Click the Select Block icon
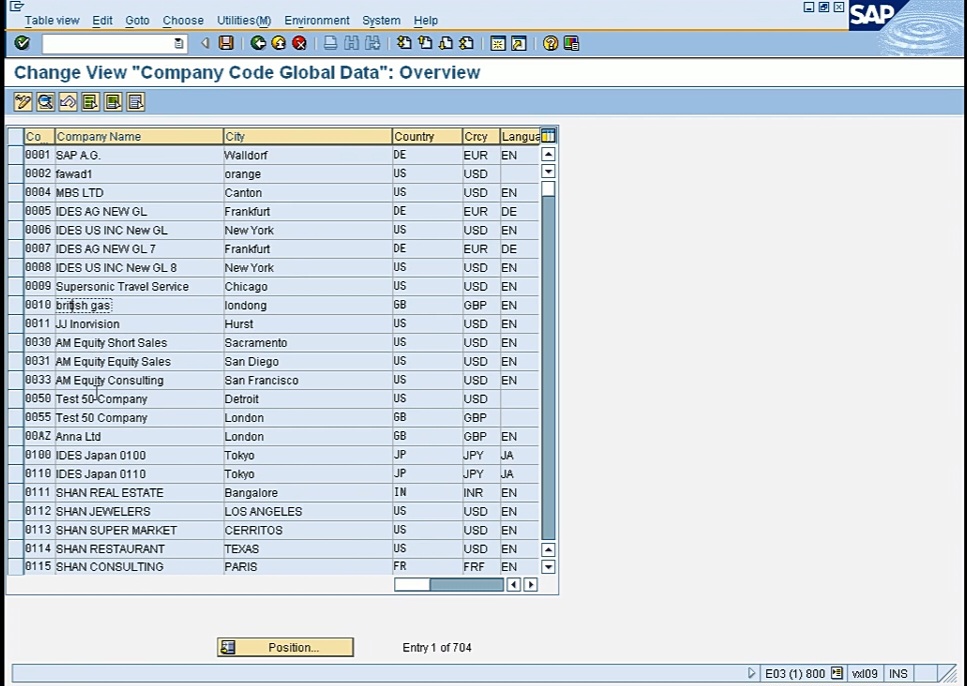967x686 pixels. click(113, 102)
